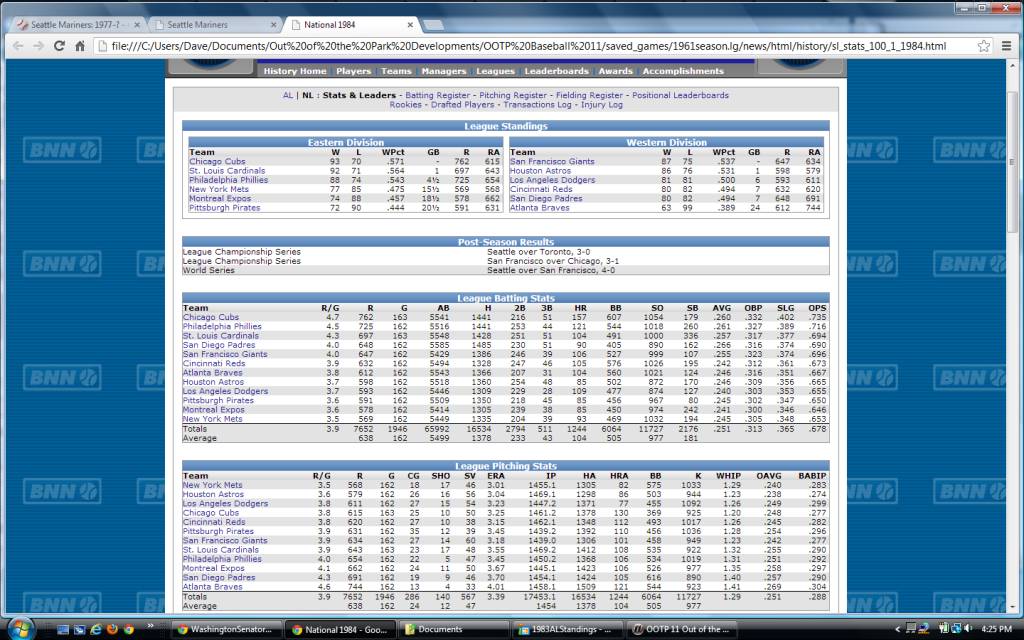The image size is (1024, 640).
Task: Launch Chrome from the quick launch bar
Action: (x=129, y=630)
